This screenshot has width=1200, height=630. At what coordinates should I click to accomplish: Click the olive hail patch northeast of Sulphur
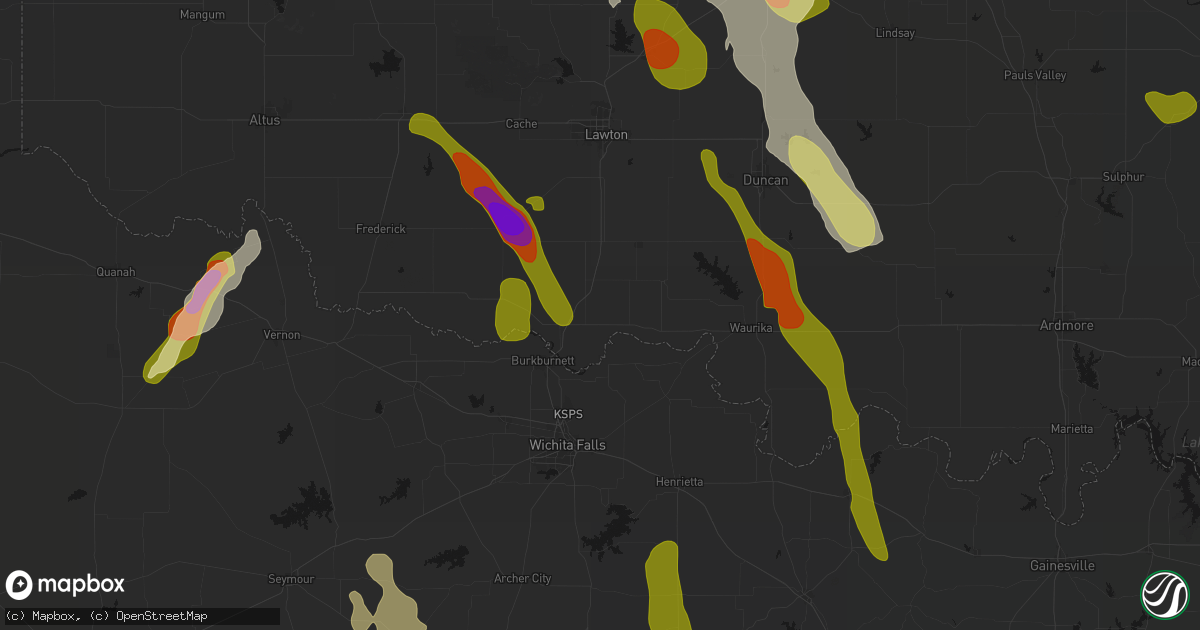point(1171,106)
